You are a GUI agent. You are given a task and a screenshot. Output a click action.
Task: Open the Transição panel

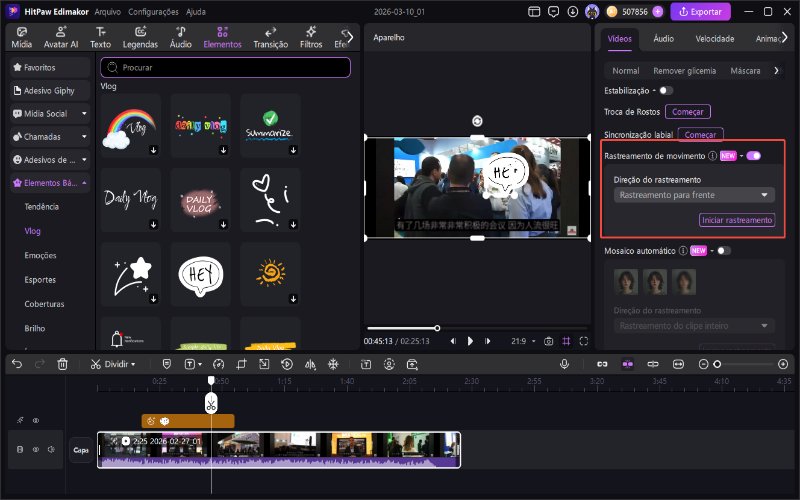point(270,38)
